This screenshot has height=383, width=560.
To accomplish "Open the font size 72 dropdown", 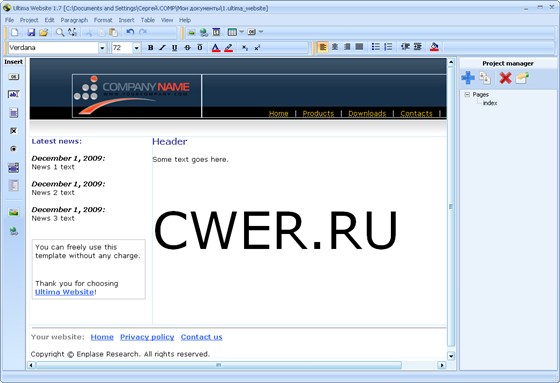I will click(136, 48).
